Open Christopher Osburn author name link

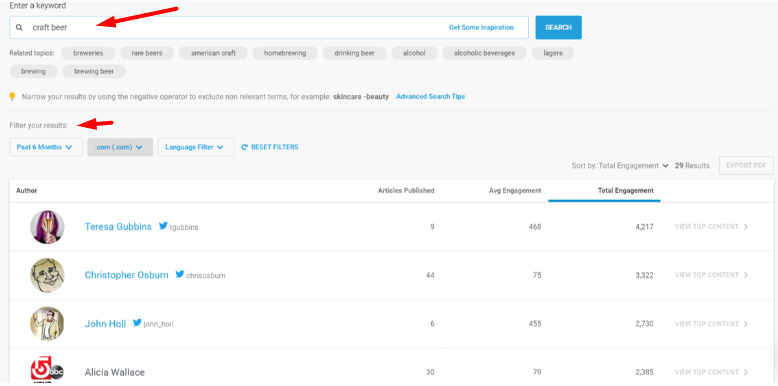127,275
